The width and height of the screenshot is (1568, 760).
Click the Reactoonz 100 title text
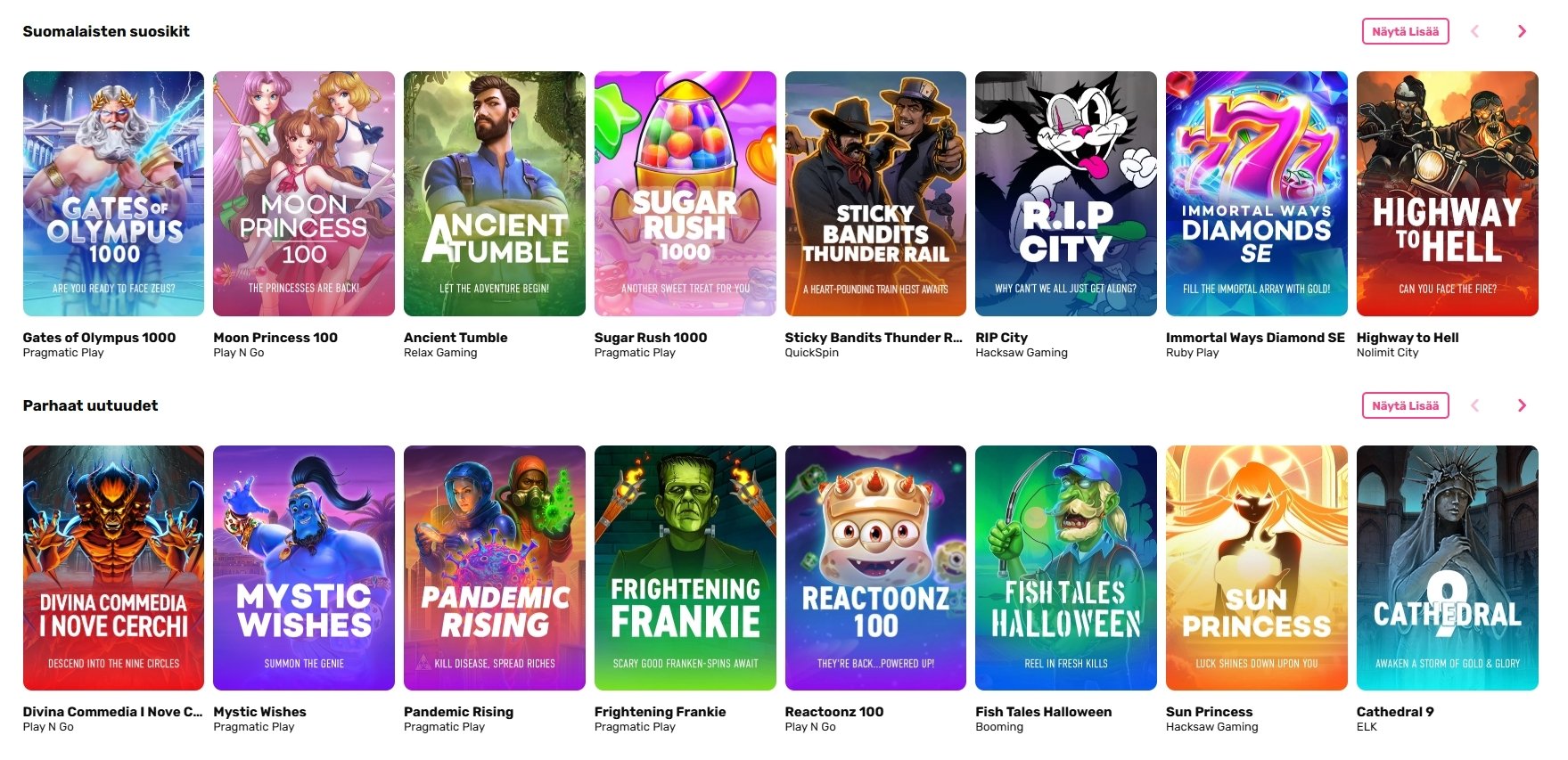(x=833, y=712)
